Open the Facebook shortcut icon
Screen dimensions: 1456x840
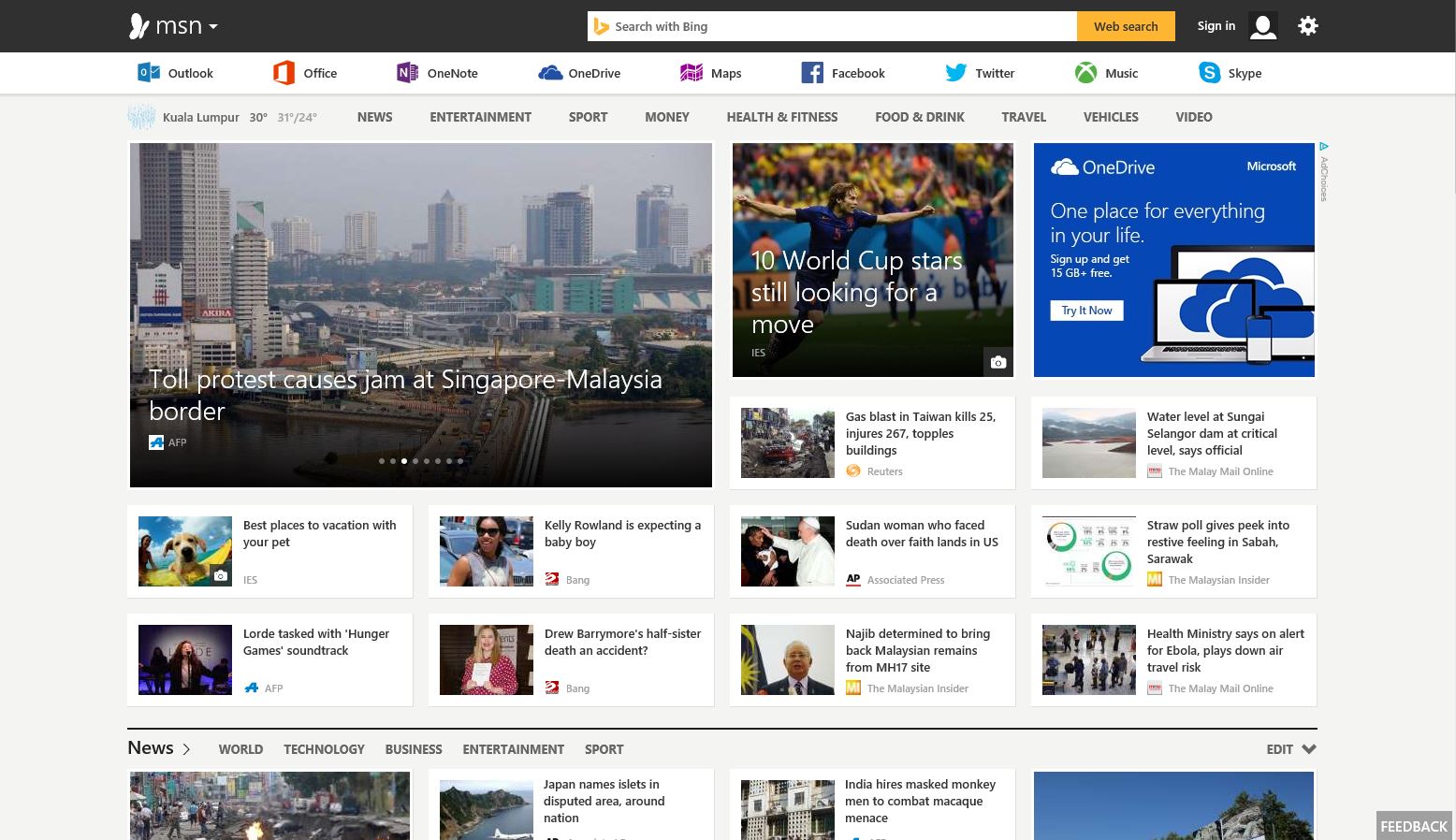[812, 72]
